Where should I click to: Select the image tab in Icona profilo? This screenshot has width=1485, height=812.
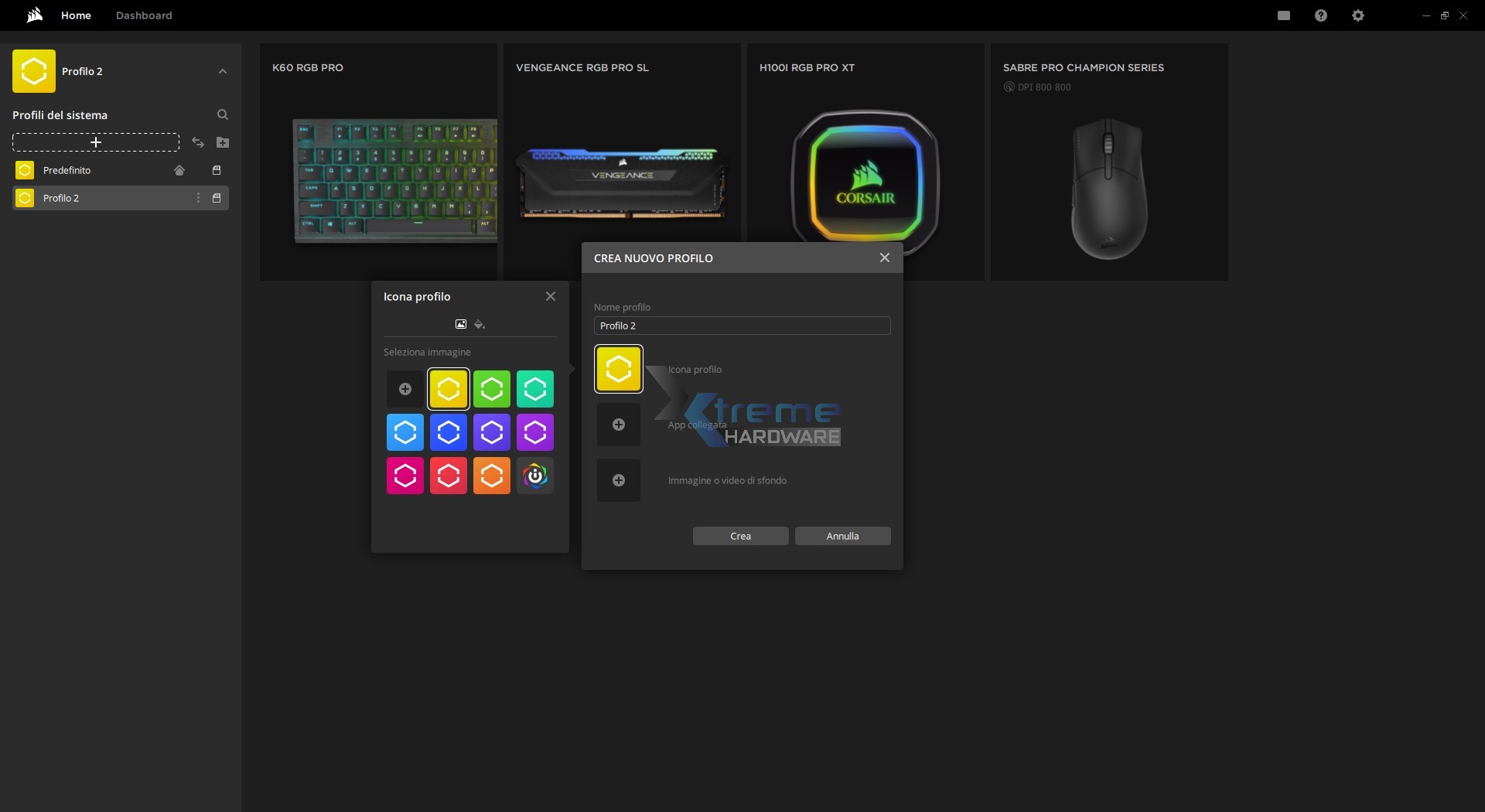[x=461, y=324]
